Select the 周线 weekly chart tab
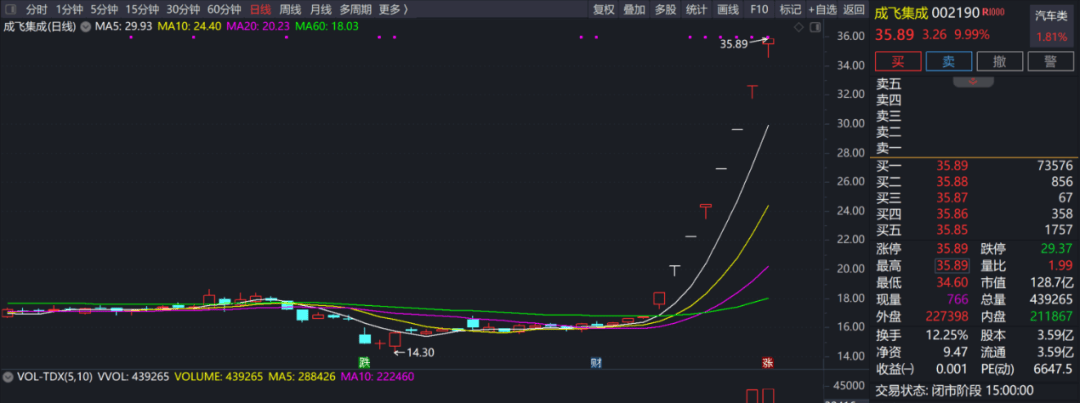 (x=290, y=9)
